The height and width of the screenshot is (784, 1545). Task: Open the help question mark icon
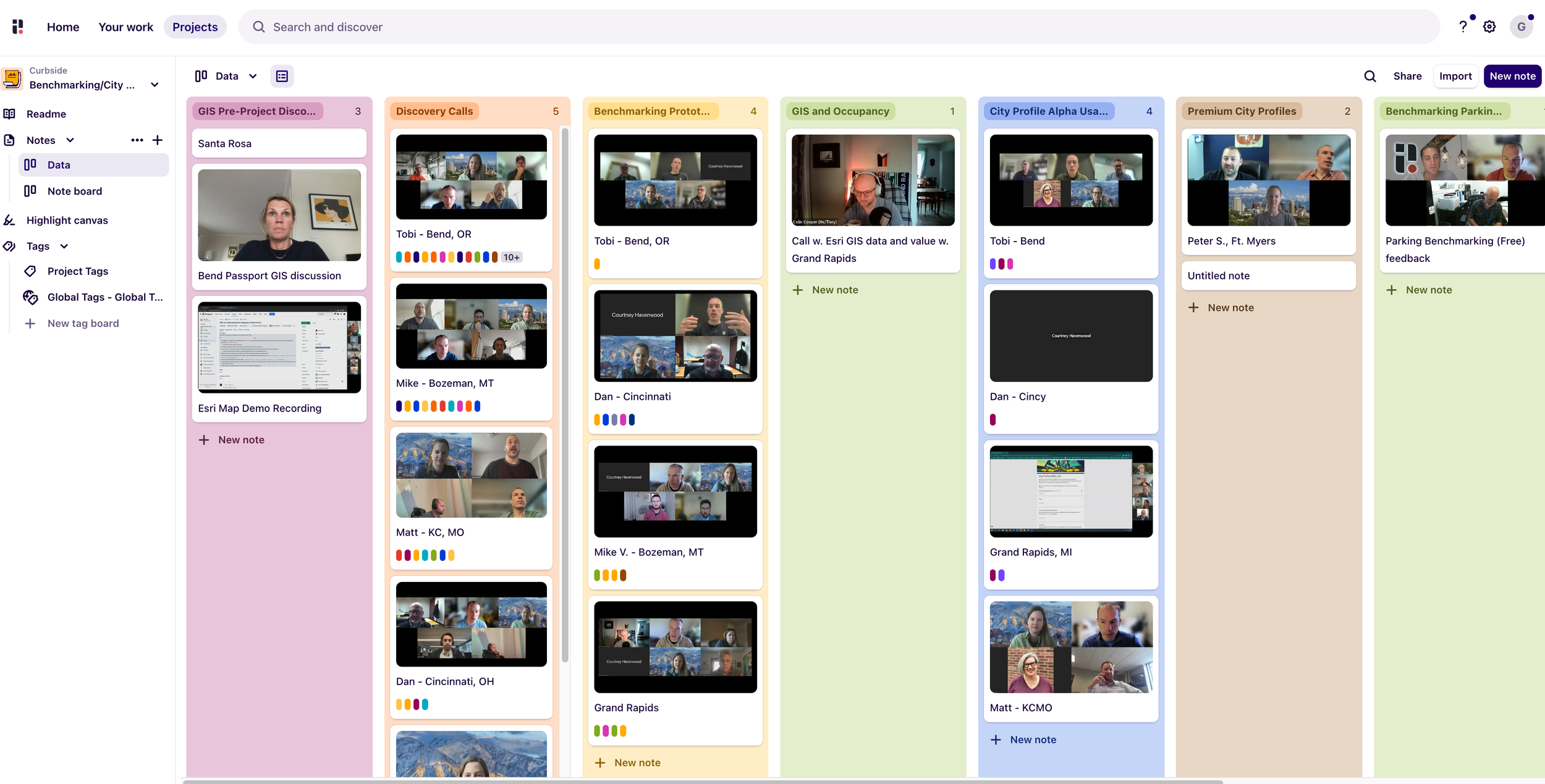(x=1462, y=27)
